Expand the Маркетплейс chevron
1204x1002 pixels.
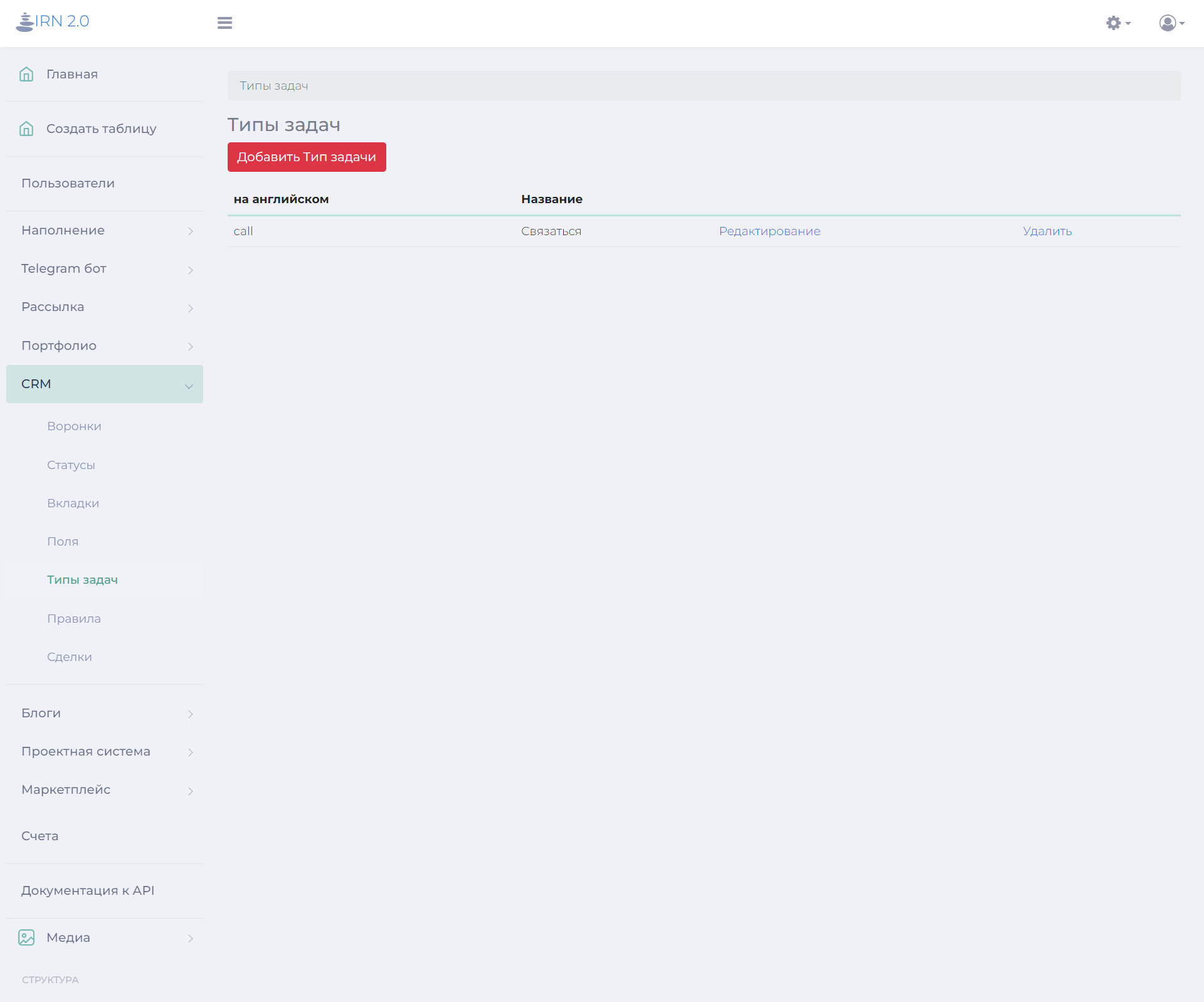(x=190, y=791)
